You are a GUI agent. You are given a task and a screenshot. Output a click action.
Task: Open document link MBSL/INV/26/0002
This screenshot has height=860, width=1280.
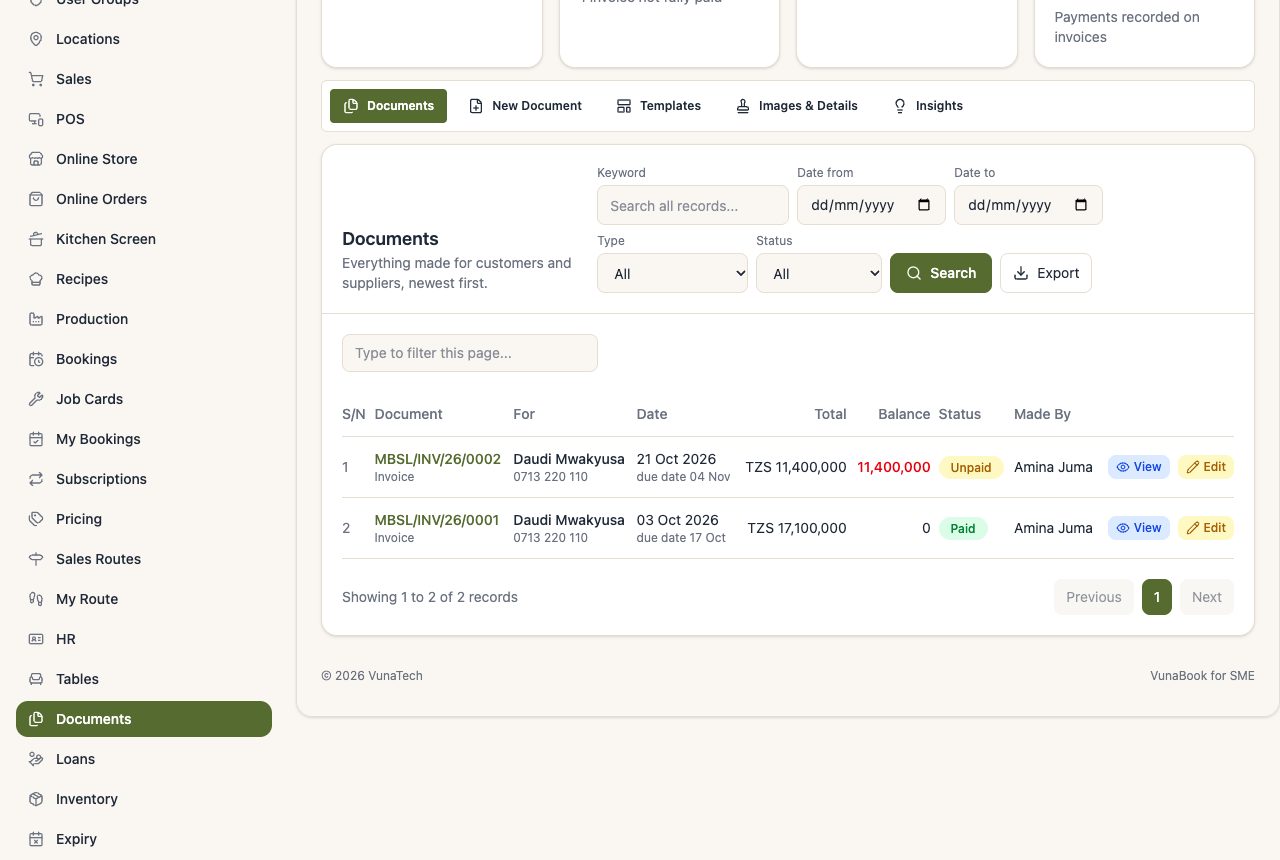coord(438,459)
